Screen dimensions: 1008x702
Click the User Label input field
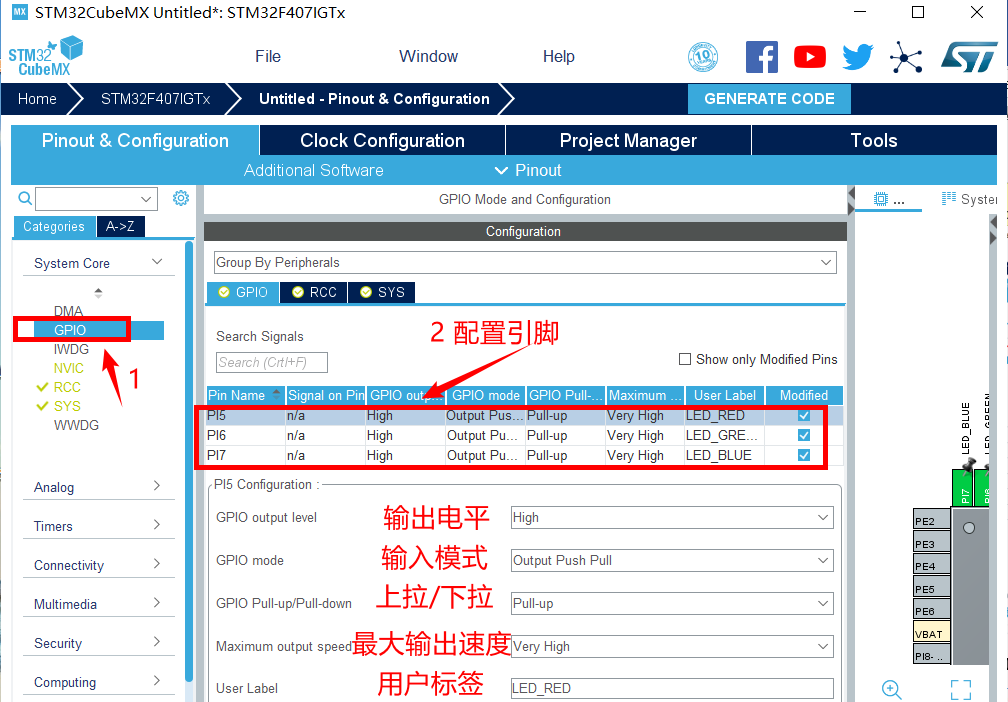point(672,688)
